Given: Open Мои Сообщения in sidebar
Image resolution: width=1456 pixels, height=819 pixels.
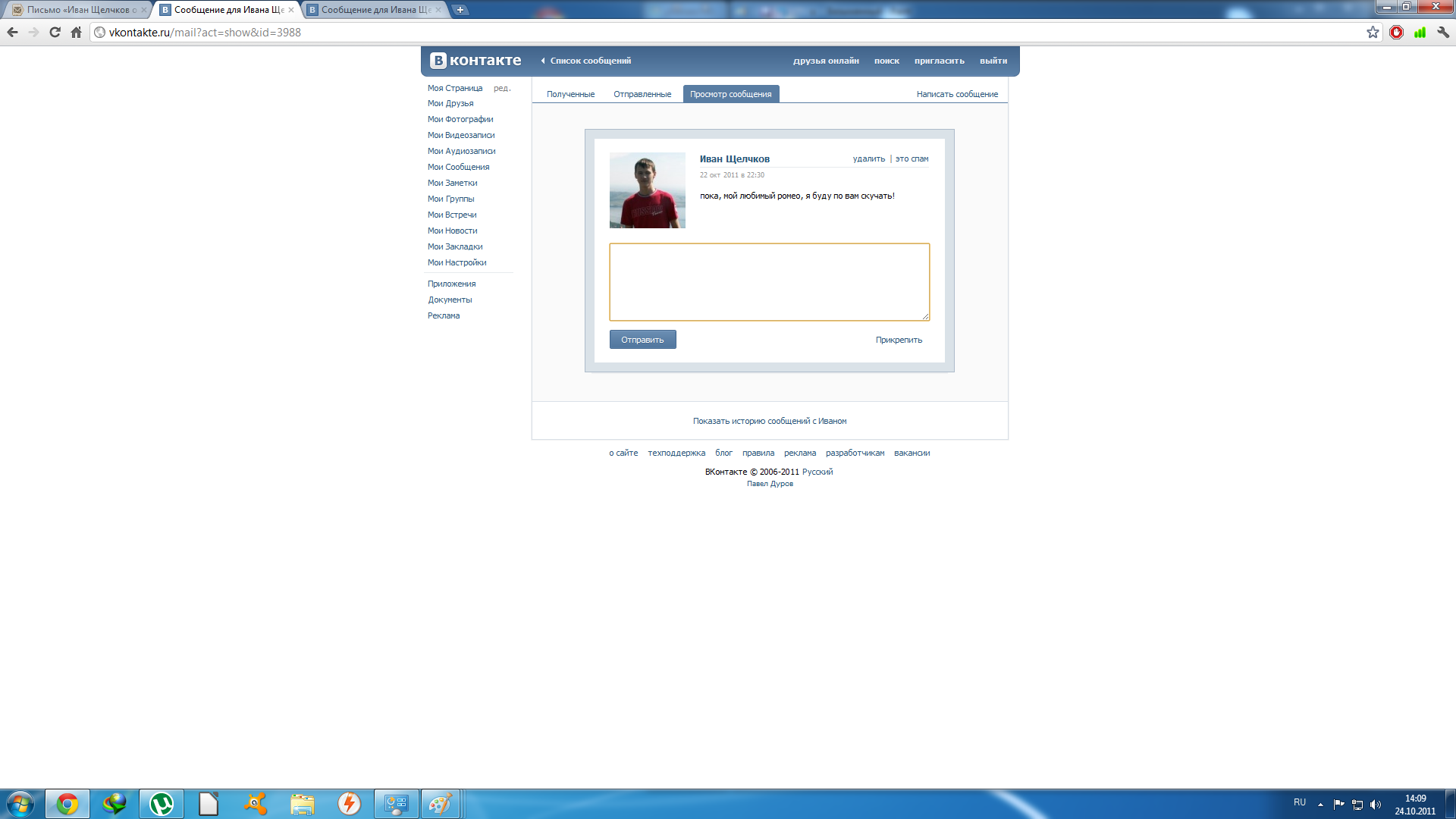Looking at the screenshot, I should 458,167.
